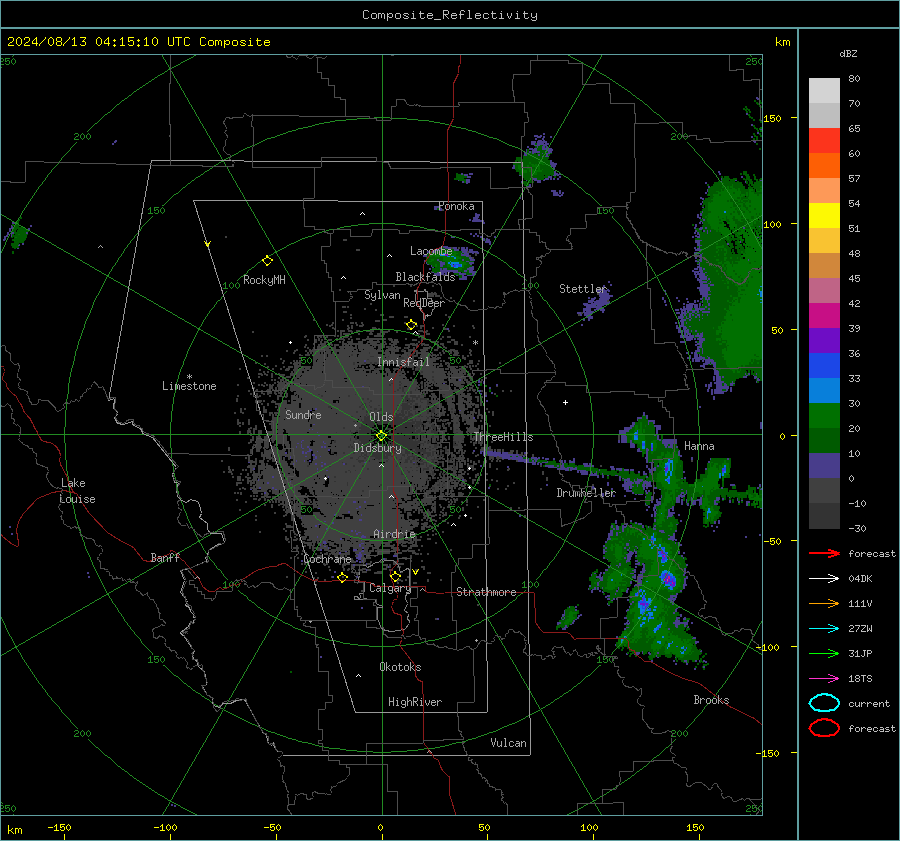Click the Cochrane city label
900x841 pixels.
click(327, 559)
